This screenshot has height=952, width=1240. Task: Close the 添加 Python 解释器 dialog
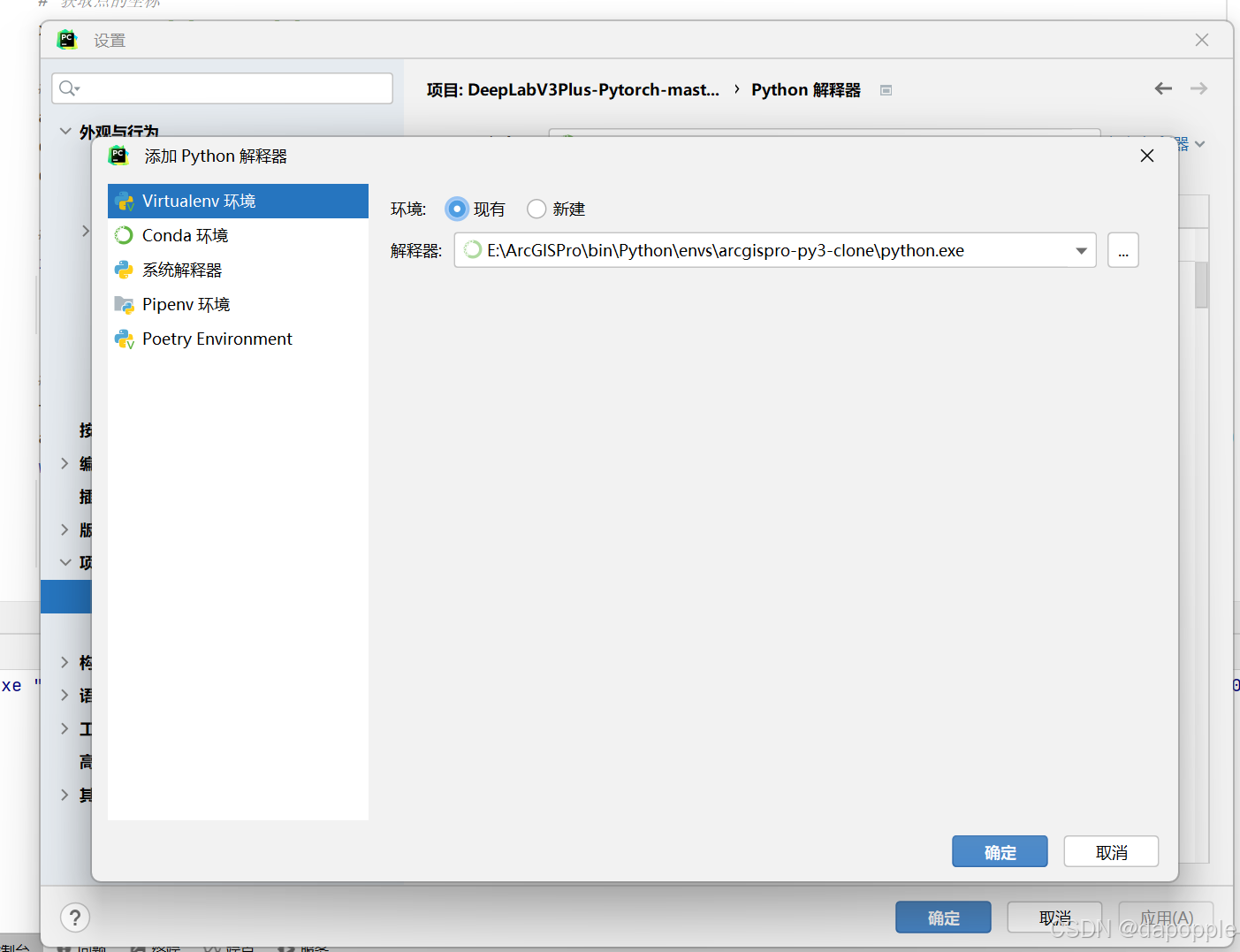1147,156
